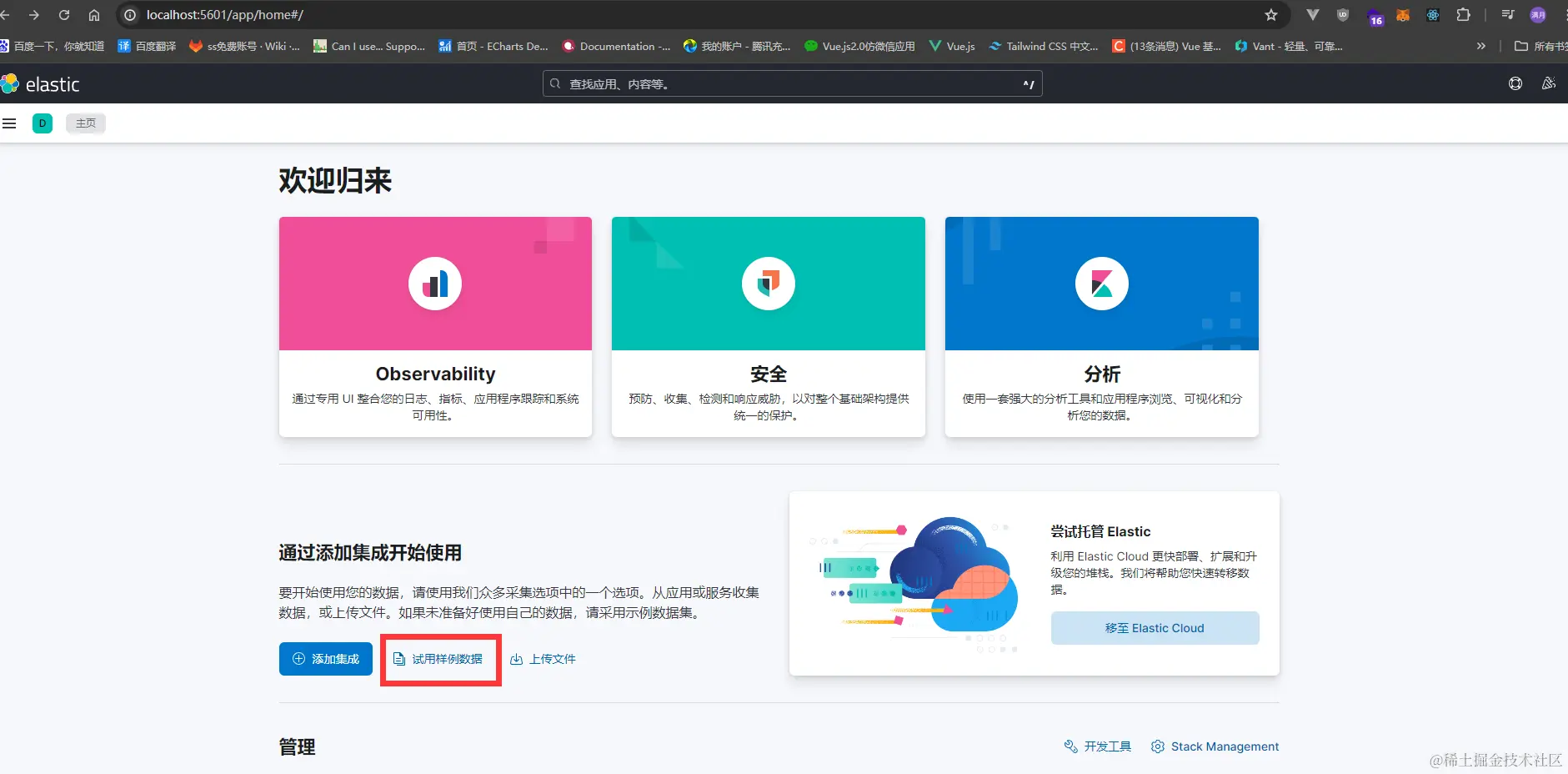
Task: Click the browser address bar URL
Action: pyautogui.click(x=225, y=15)
